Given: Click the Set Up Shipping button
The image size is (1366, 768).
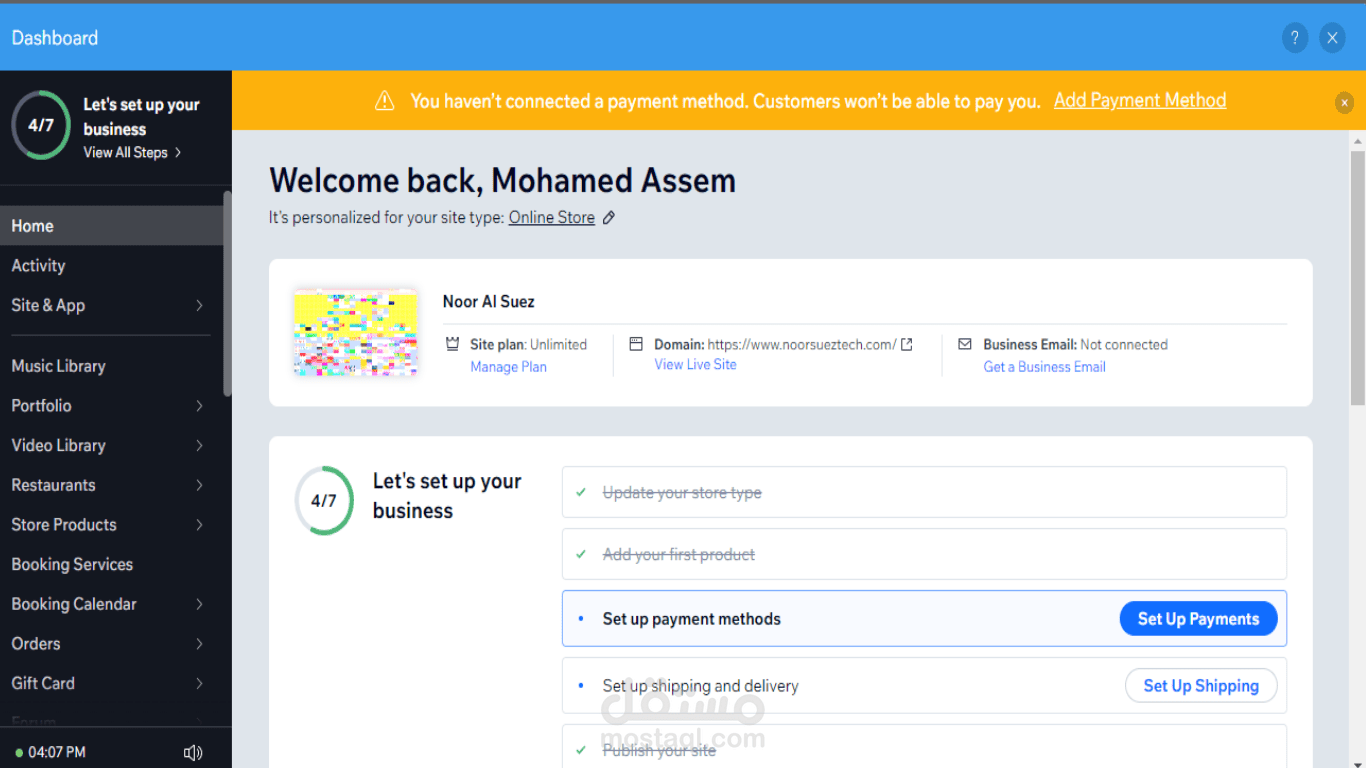Looking at the screenshot, I should [1201, 686].
